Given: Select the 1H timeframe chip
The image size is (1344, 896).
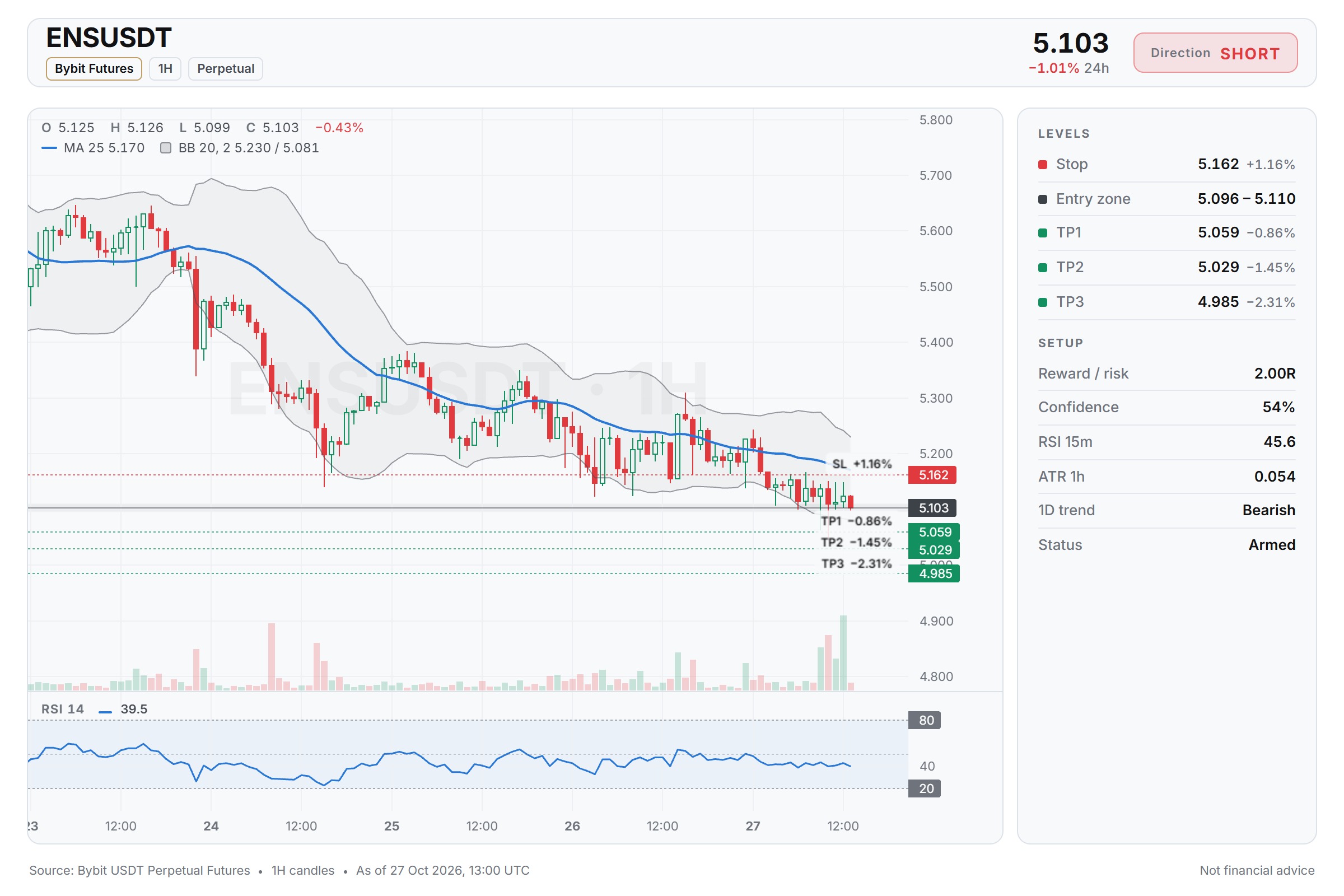Looking at the screenshot, I should [x=165, y=68].
